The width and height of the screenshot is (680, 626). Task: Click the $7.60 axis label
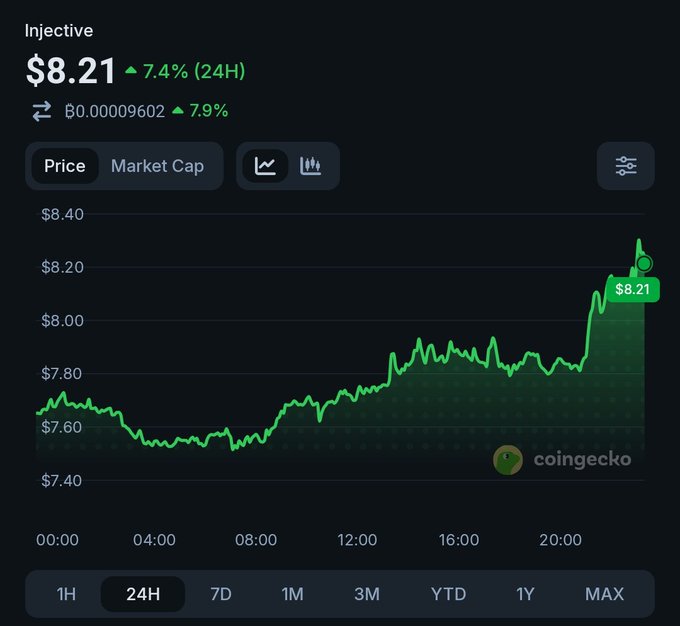click(61, 427)
